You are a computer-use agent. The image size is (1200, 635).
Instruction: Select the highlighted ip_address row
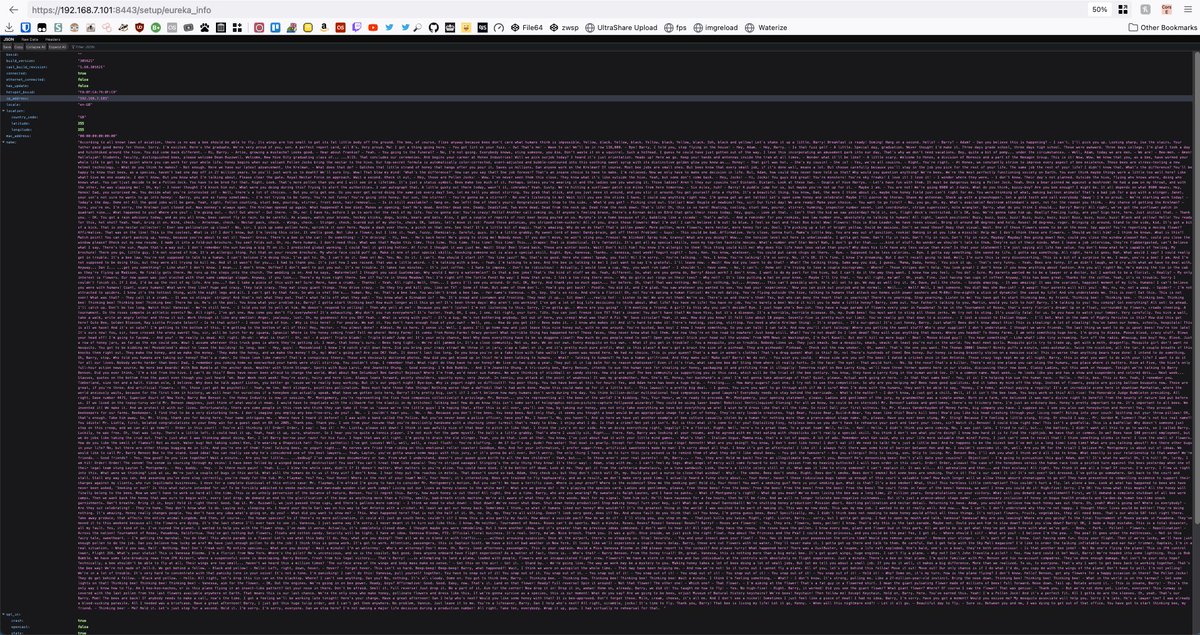596,98
